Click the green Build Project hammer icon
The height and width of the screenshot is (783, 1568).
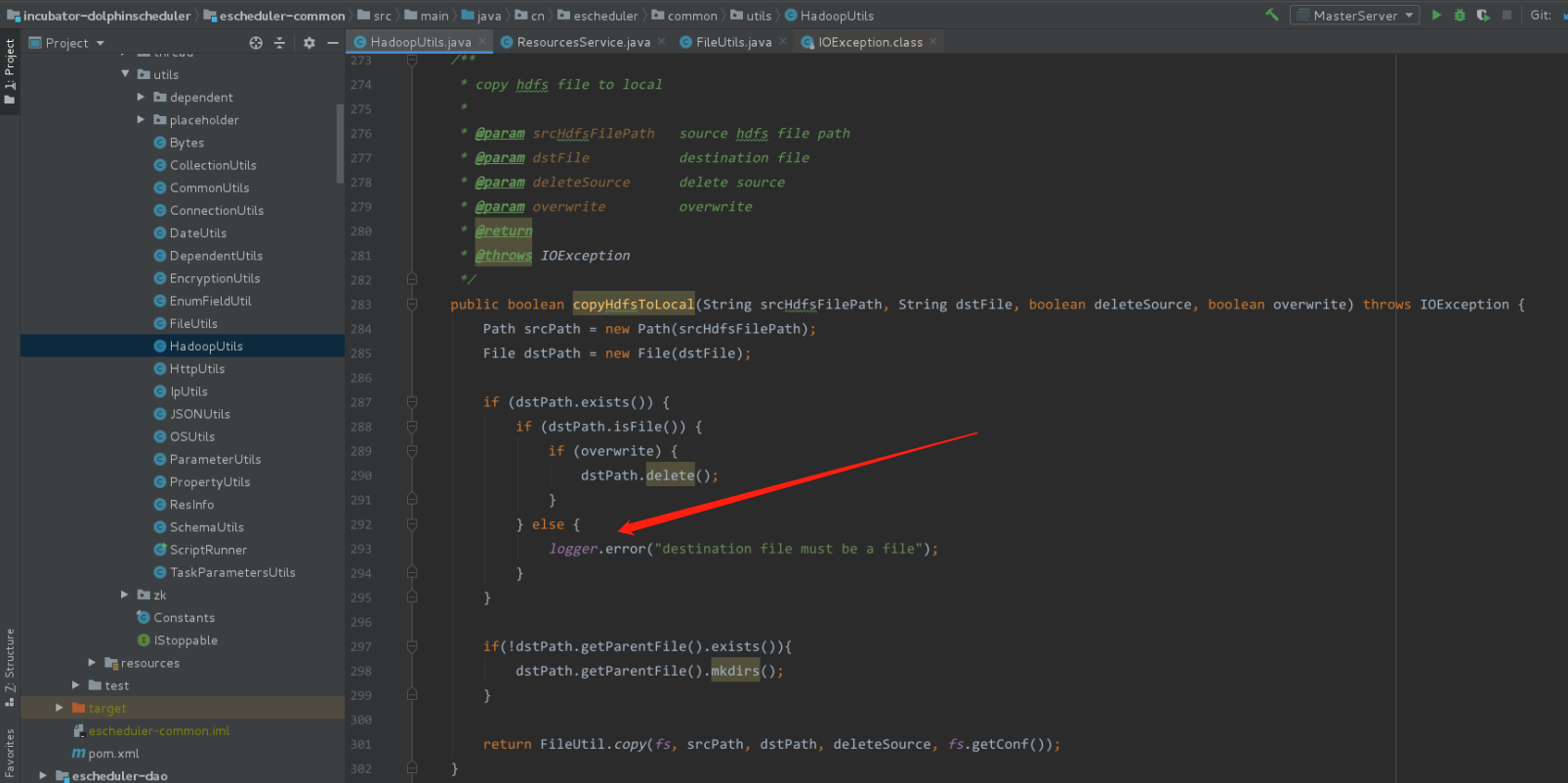pyautogui.click(x=1272, y=15)
